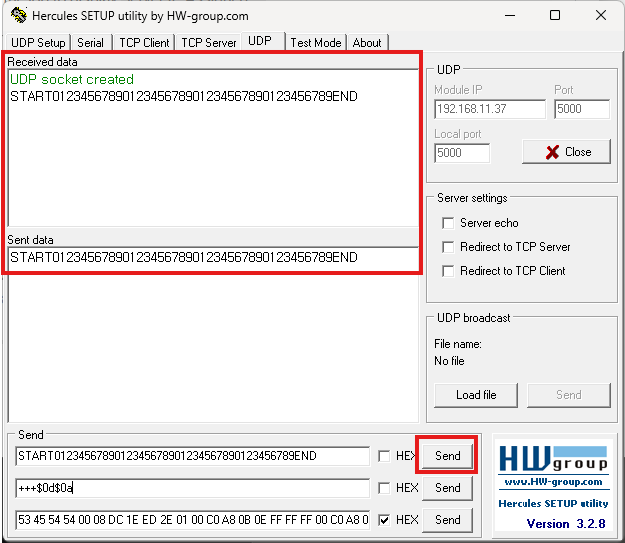
Task: Enable the Server echo checkbox
Action: click(448, 223)
